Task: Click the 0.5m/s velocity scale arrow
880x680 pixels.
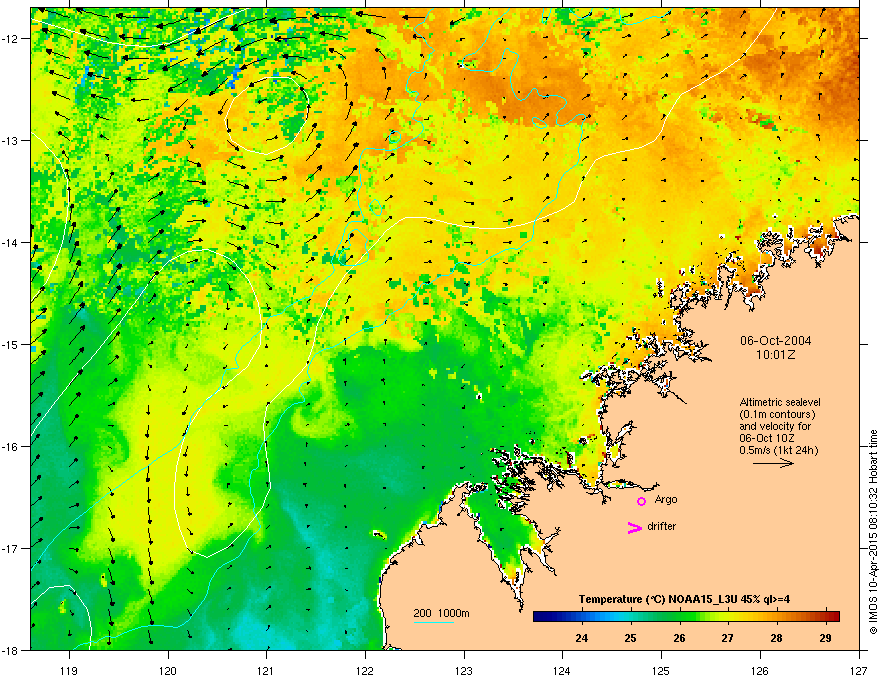Action: click(773, 463)
